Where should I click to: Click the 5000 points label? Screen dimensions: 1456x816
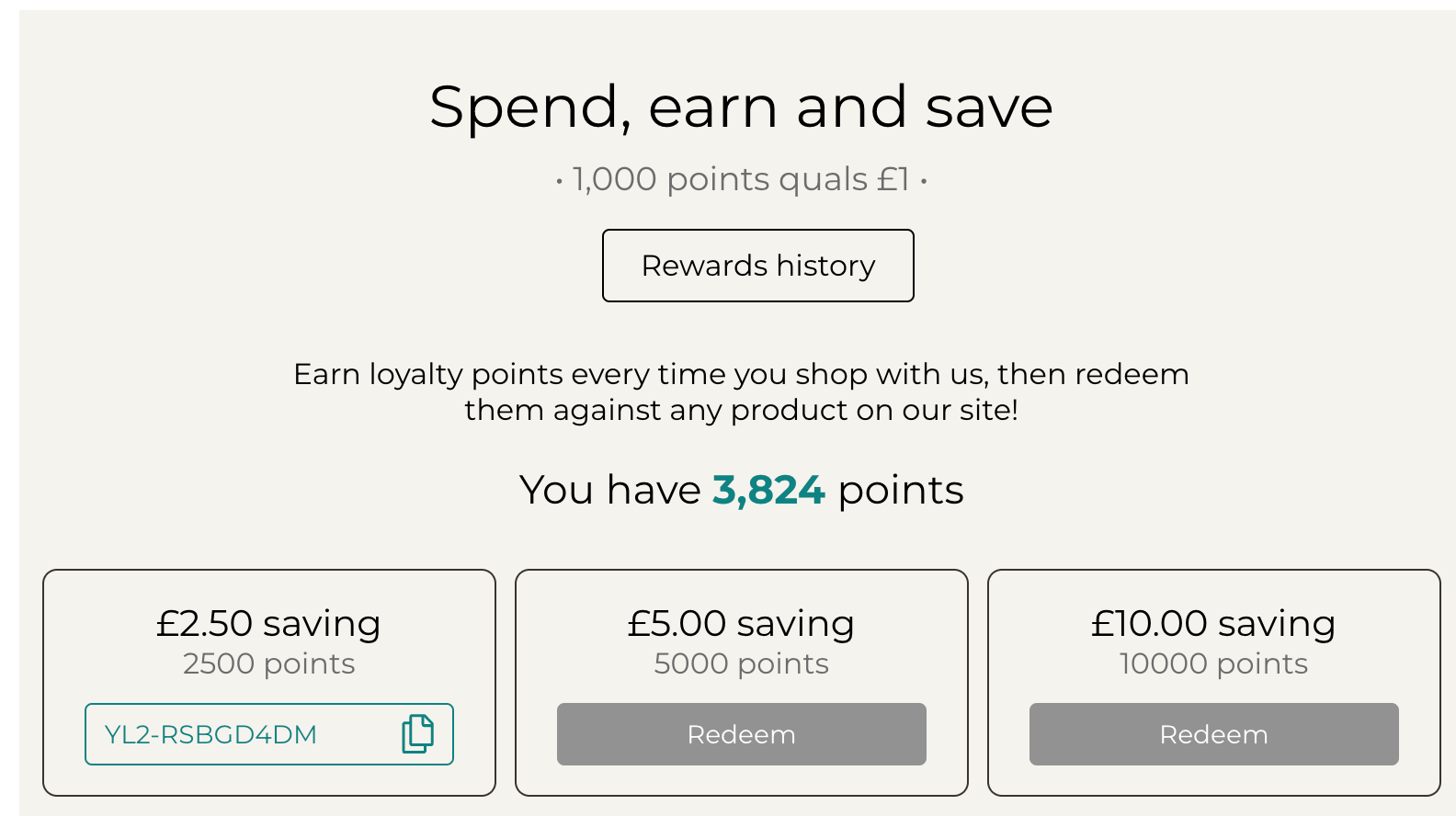(x=741, y=663)
